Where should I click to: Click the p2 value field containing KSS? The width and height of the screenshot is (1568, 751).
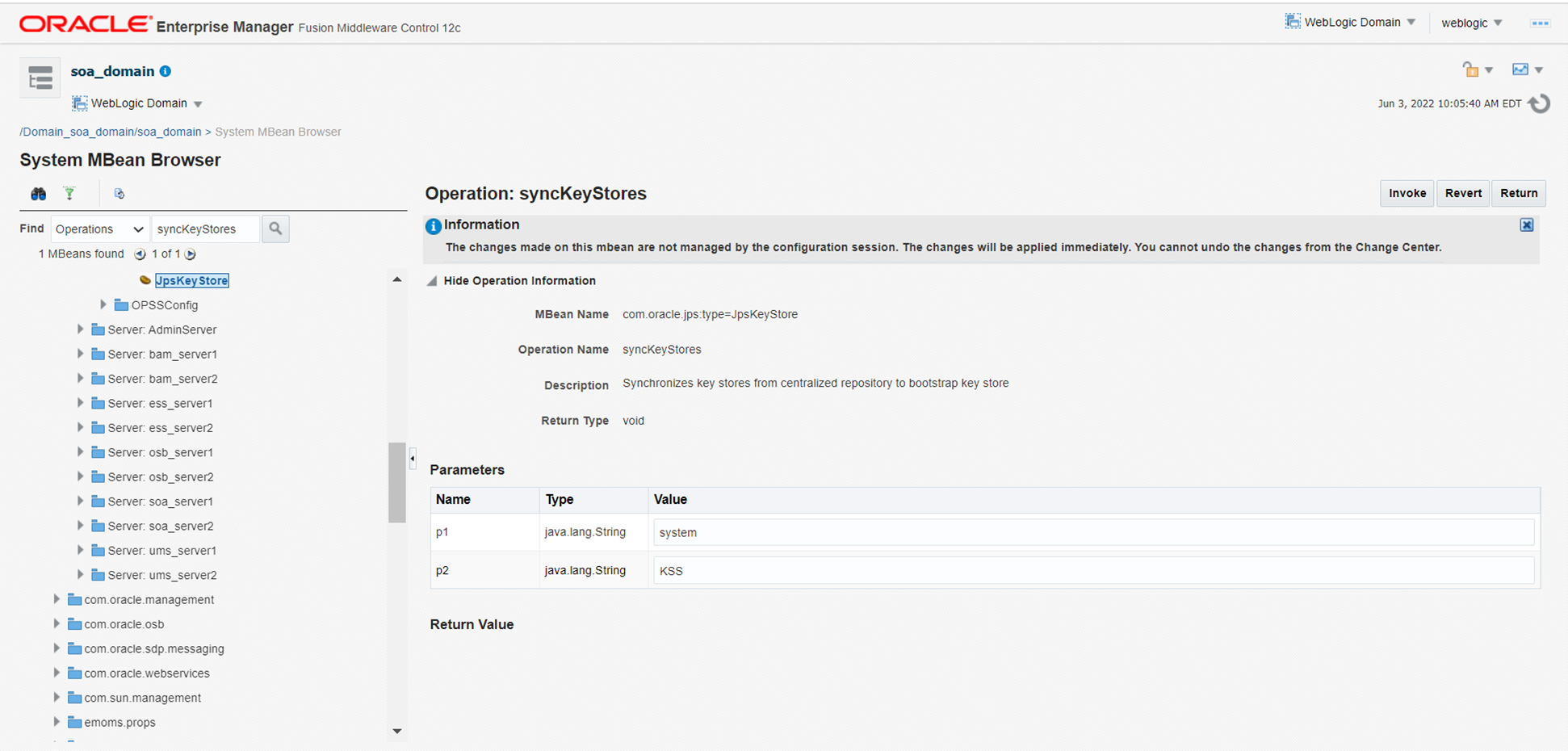[1094, 571]
